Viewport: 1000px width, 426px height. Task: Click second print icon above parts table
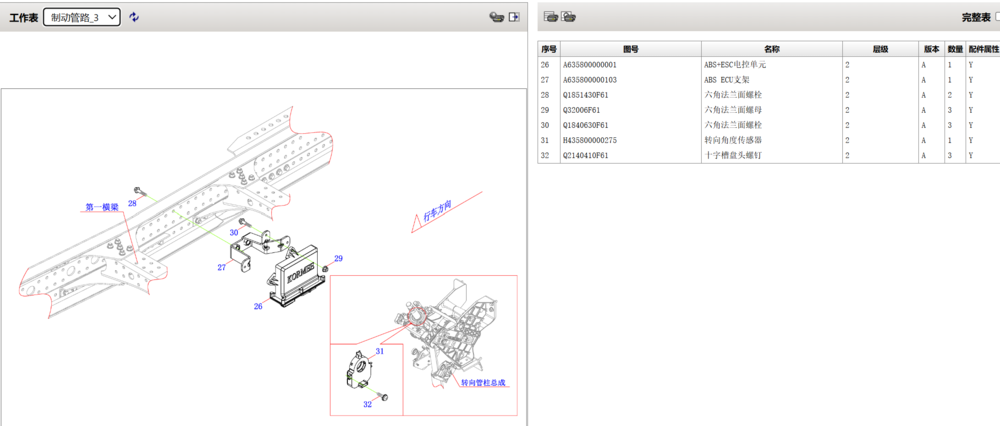[x=568, y=17]
